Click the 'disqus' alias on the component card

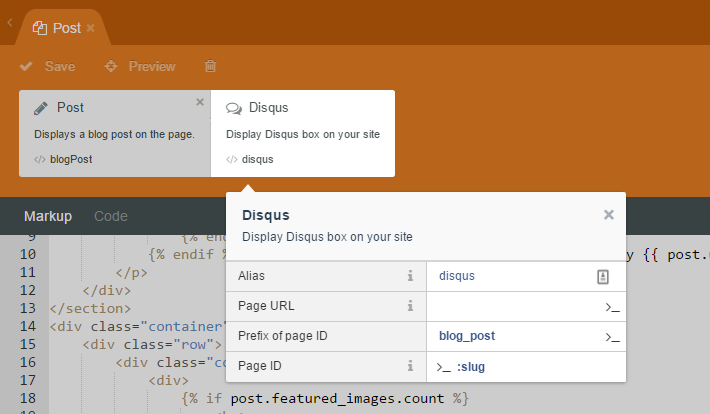[258, 159]
